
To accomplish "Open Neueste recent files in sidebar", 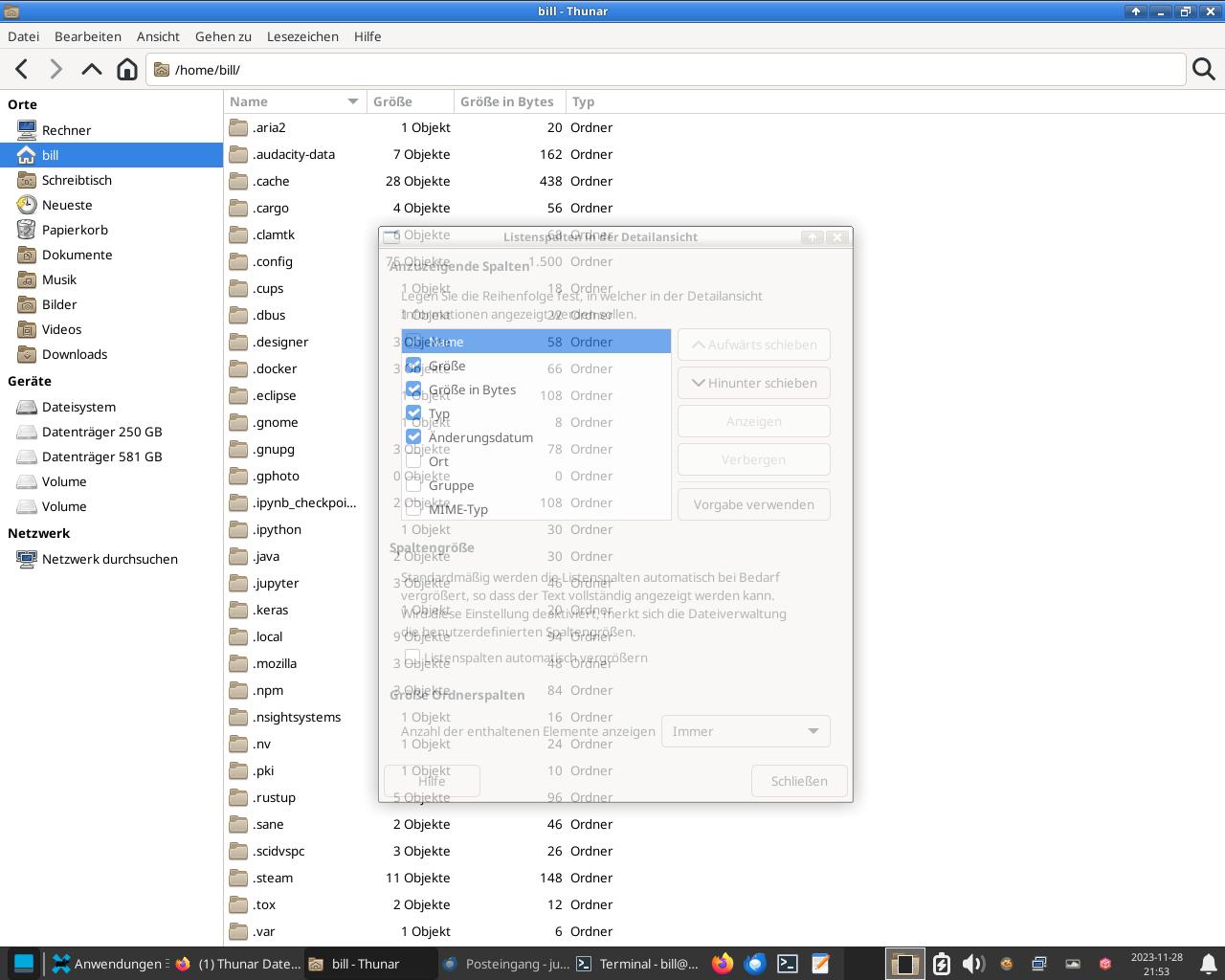I will (111, 205).
